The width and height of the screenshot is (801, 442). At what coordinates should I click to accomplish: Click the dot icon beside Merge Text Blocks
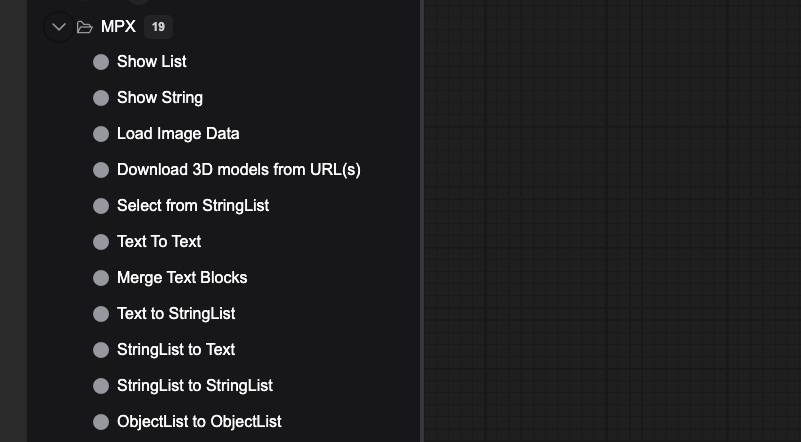(x=101, y=278)
